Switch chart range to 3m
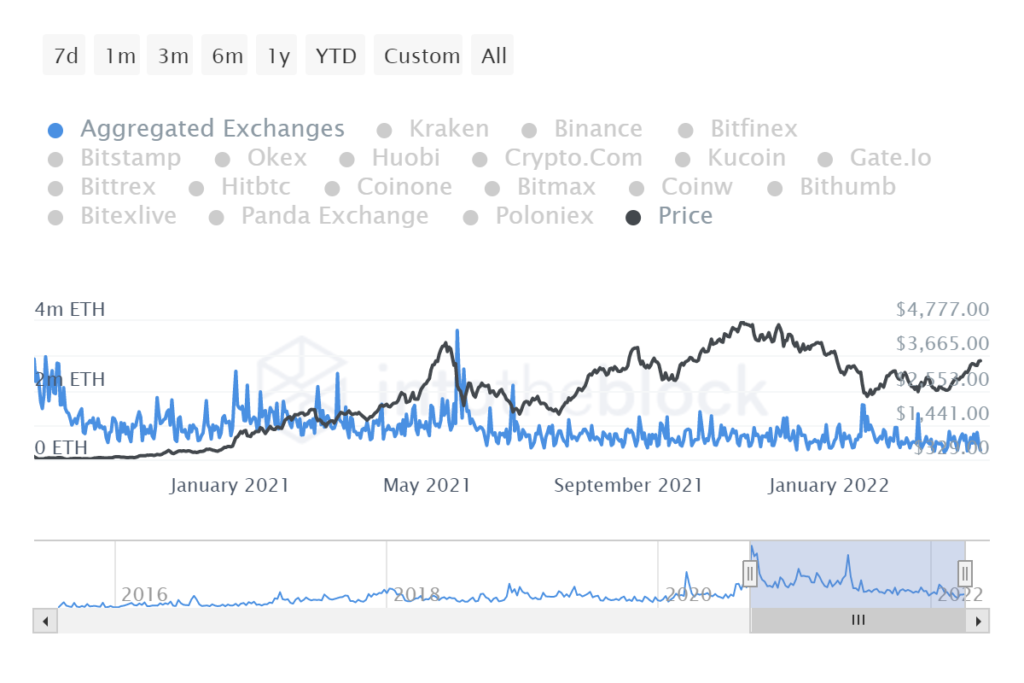Screen dimensions: 1024x683 170,56
